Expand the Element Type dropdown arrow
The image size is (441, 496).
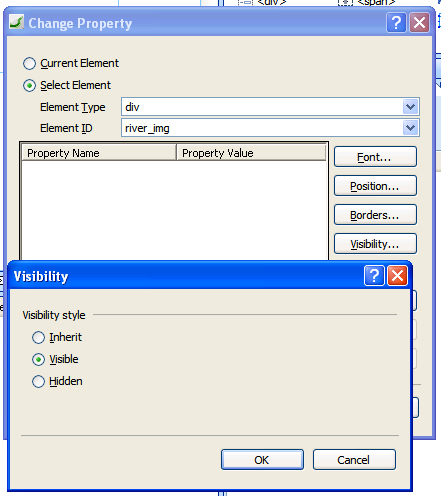410,107
